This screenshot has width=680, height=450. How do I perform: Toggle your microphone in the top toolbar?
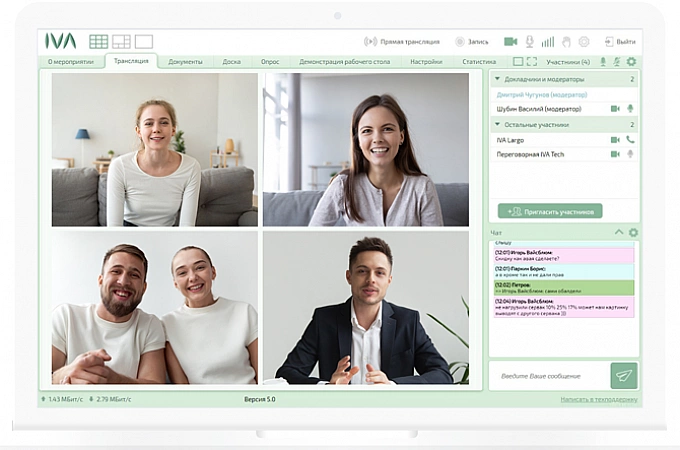[x=529, y=42]
